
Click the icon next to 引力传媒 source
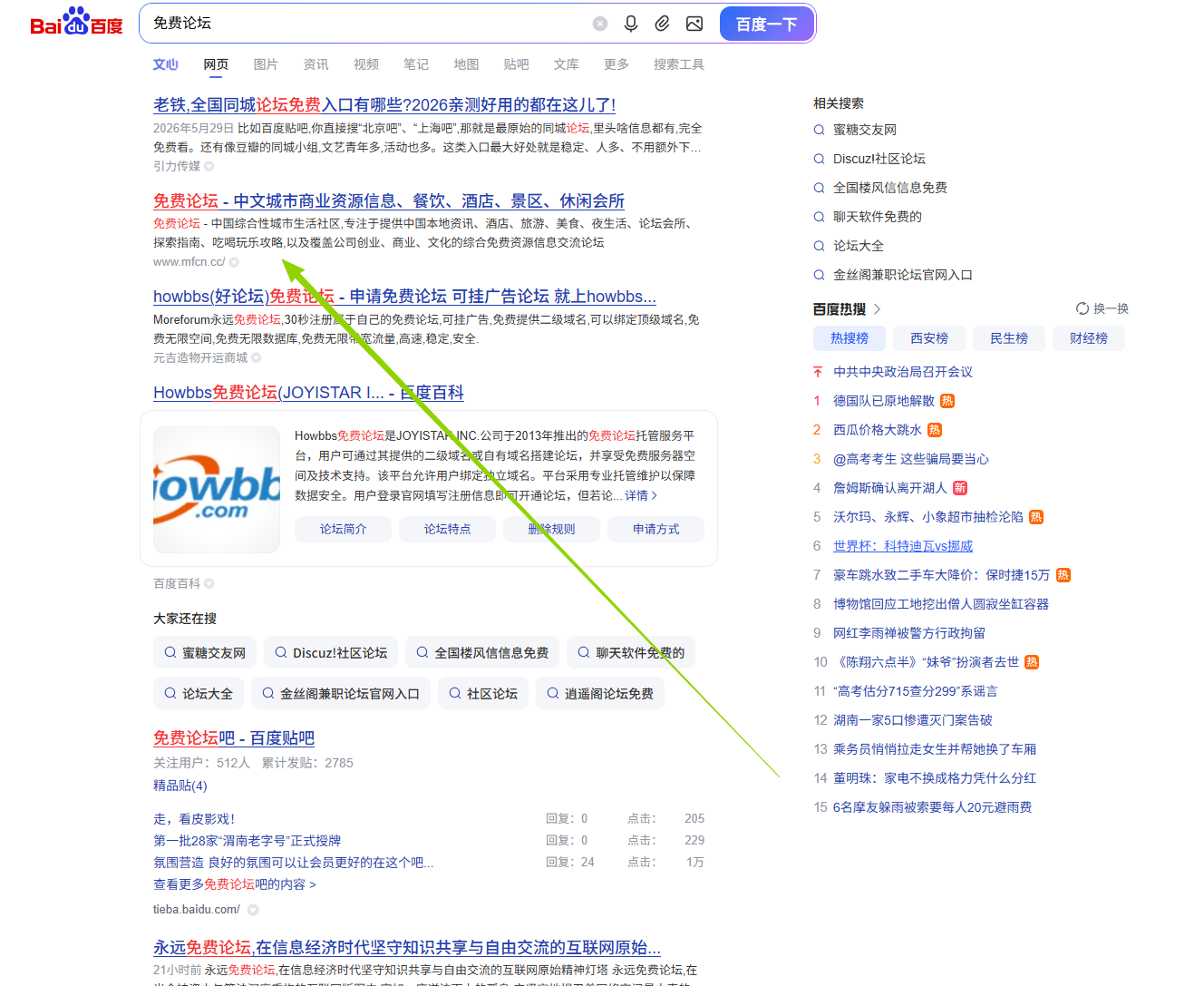(x=209, y=166)
